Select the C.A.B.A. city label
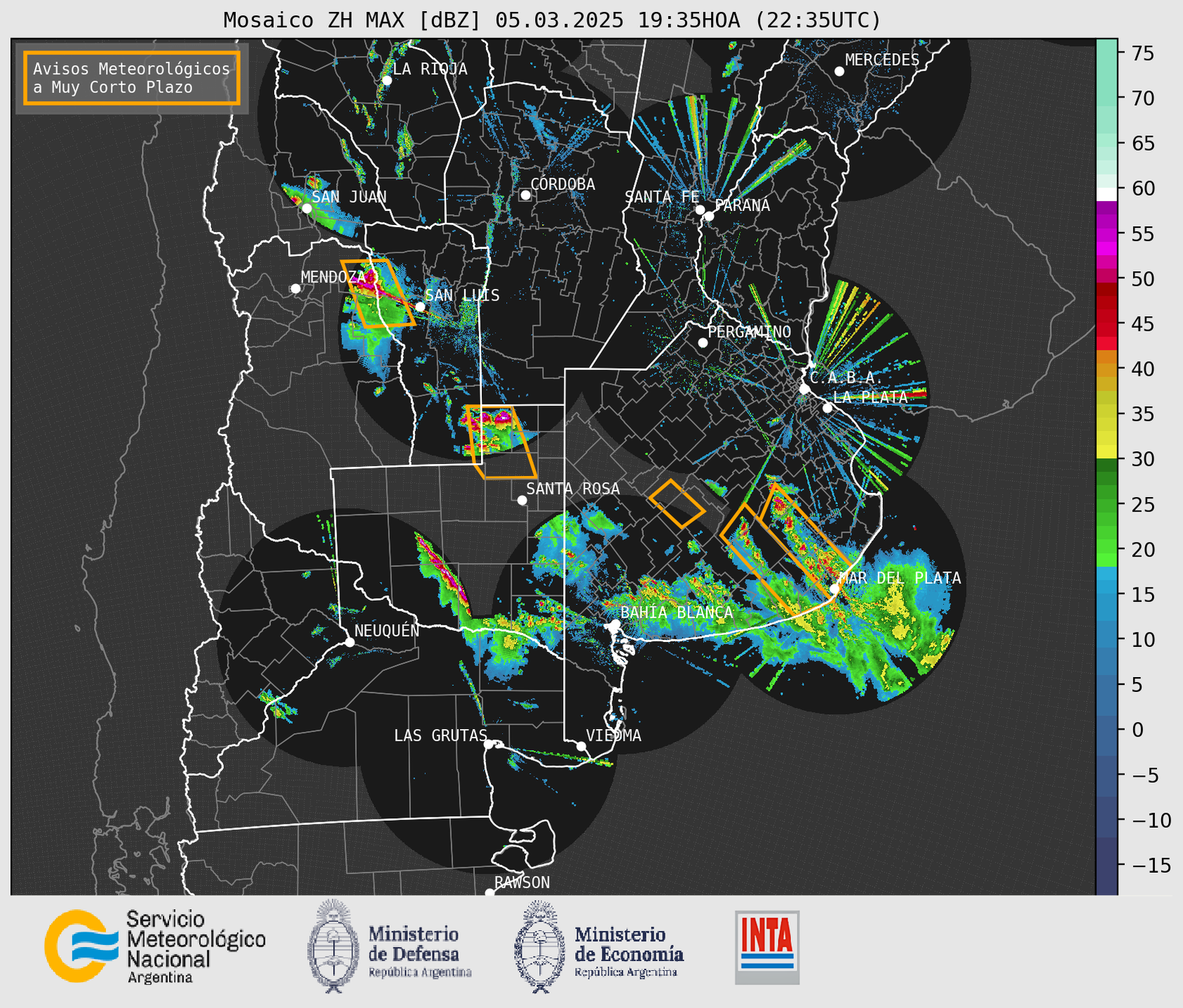 846,378
